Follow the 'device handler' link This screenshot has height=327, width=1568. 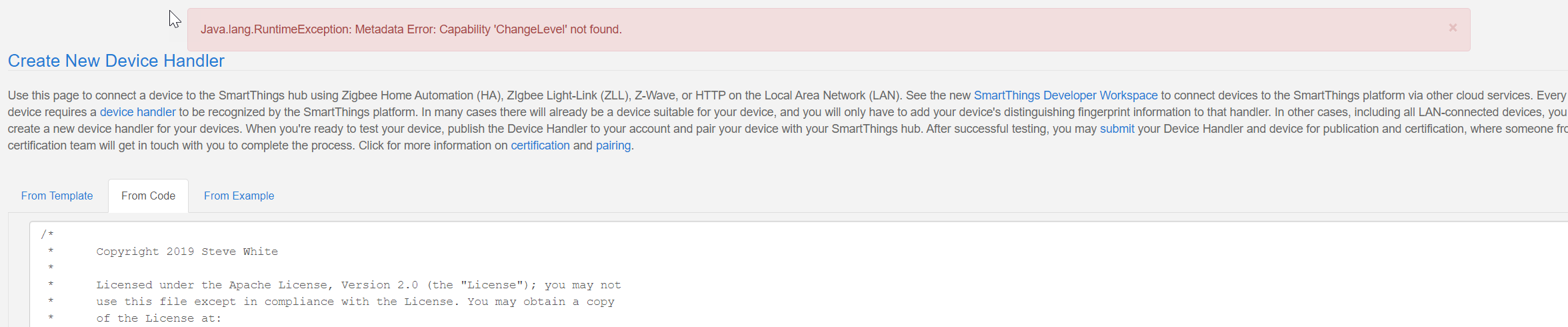(137, 112)
